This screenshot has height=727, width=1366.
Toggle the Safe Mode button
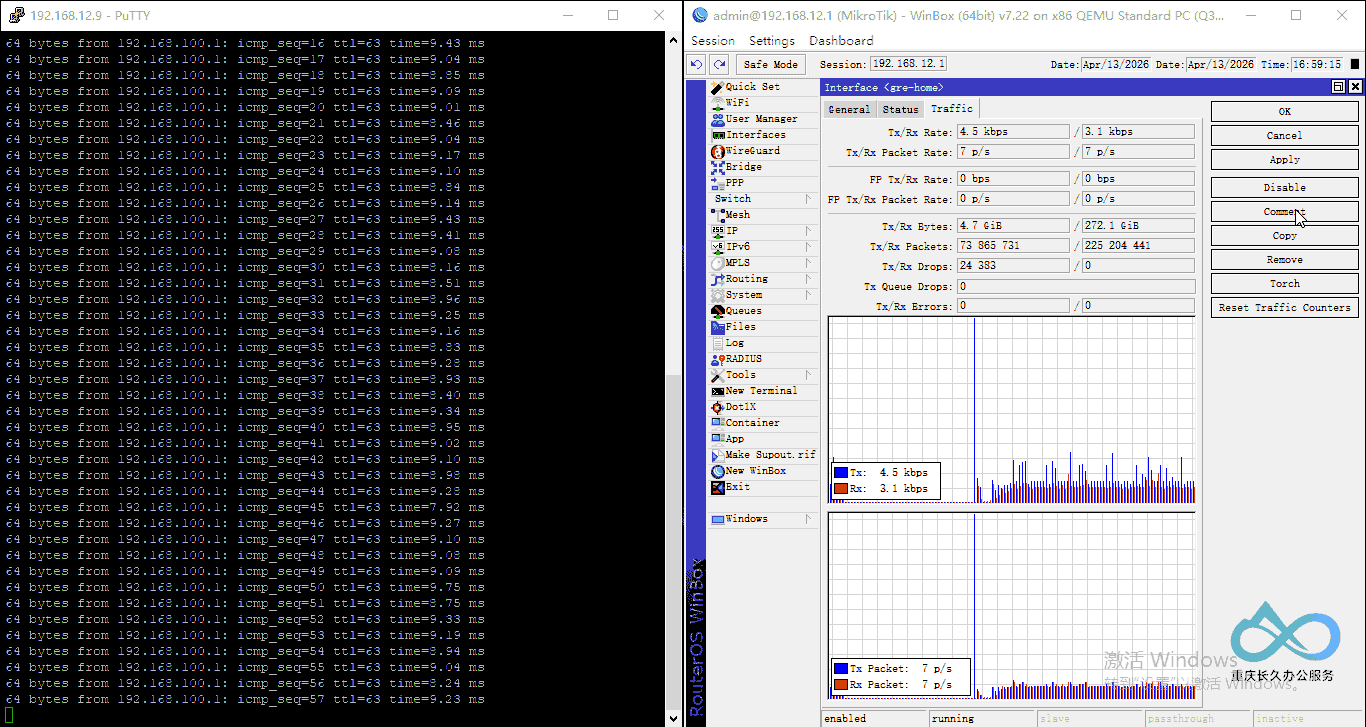(x=770, y=64)
